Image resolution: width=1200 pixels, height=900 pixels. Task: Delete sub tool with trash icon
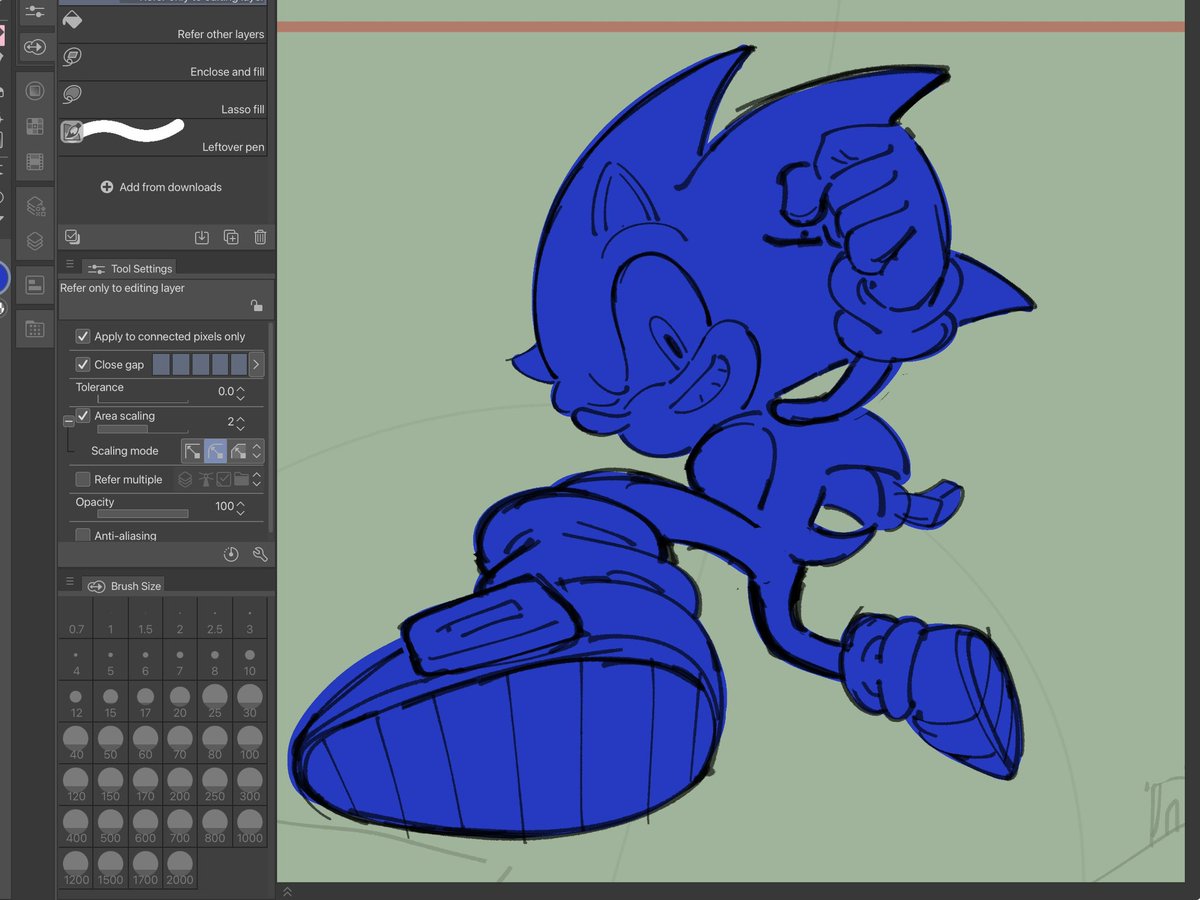point(260,237)
